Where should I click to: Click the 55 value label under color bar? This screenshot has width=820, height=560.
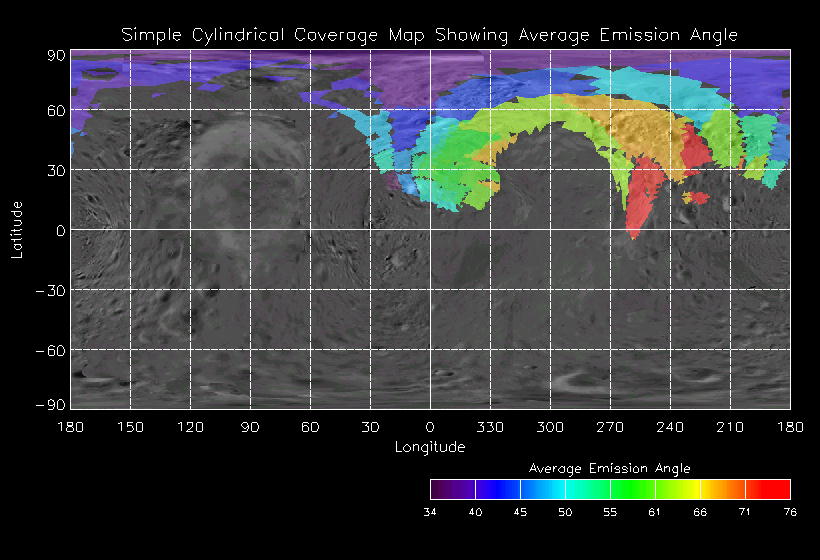tap(610, 512)
